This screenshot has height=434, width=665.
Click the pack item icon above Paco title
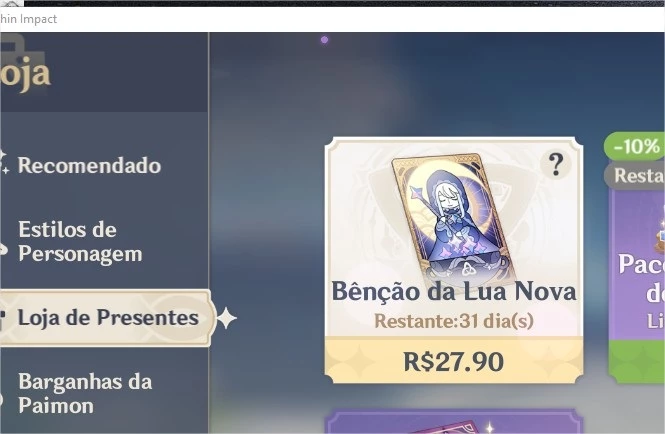[x=660, y=235]
